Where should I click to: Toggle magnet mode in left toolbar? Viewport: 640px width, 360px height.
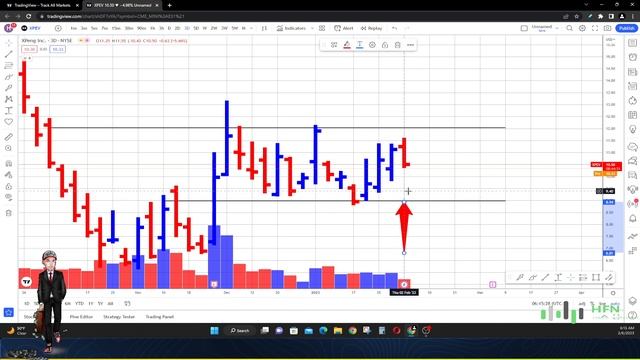(x=9, y=164)
